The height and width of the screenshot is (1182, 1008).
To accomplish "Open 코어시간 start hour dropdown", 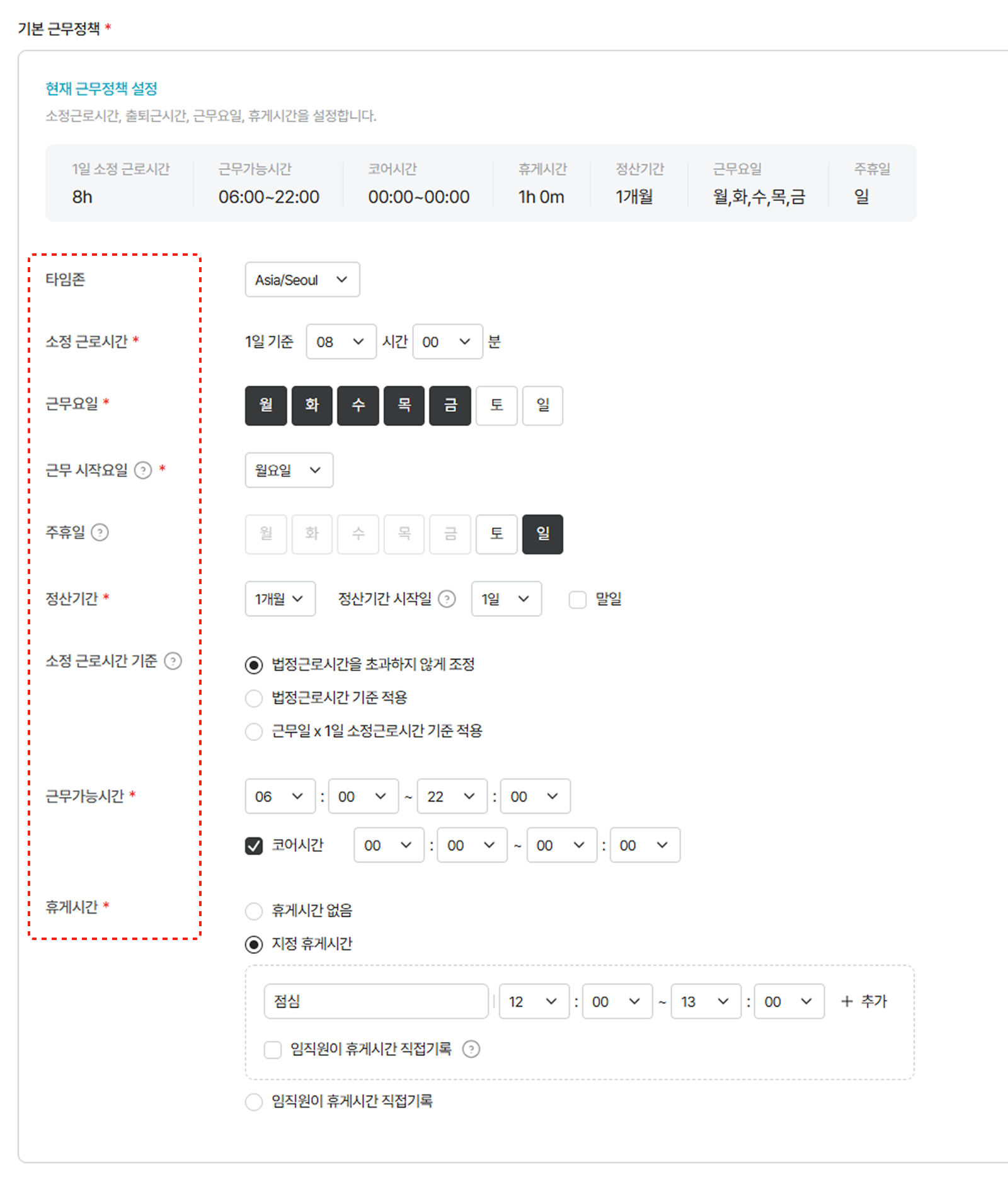I will [389, 845].
